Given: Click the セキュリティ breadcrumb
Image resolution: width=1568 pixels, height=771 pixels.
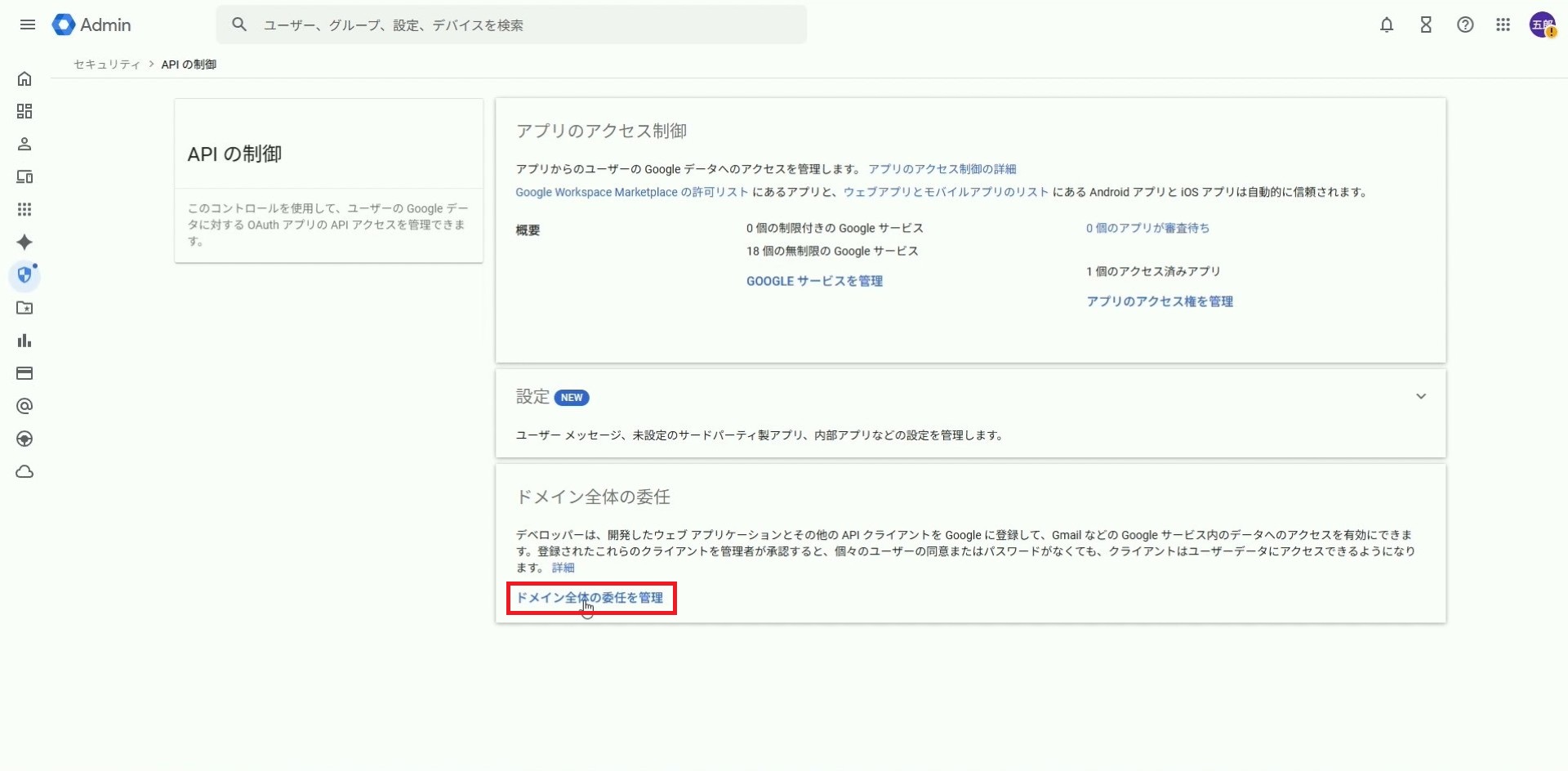Looking at the screenshot, I should 107,65.
